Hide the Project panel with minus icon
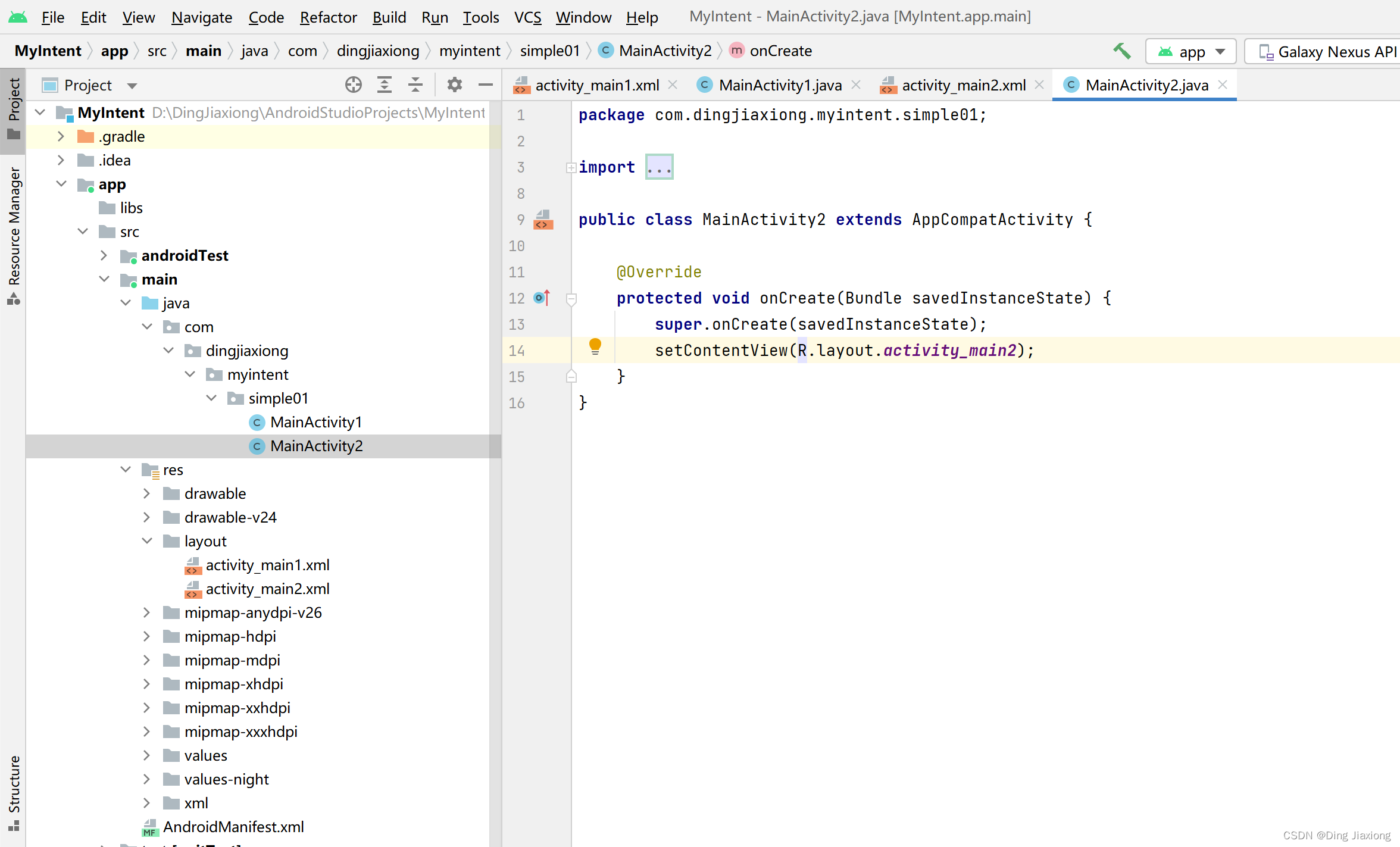The height and width of the screenshot is (847, 1400). click(x=486, y=85)
